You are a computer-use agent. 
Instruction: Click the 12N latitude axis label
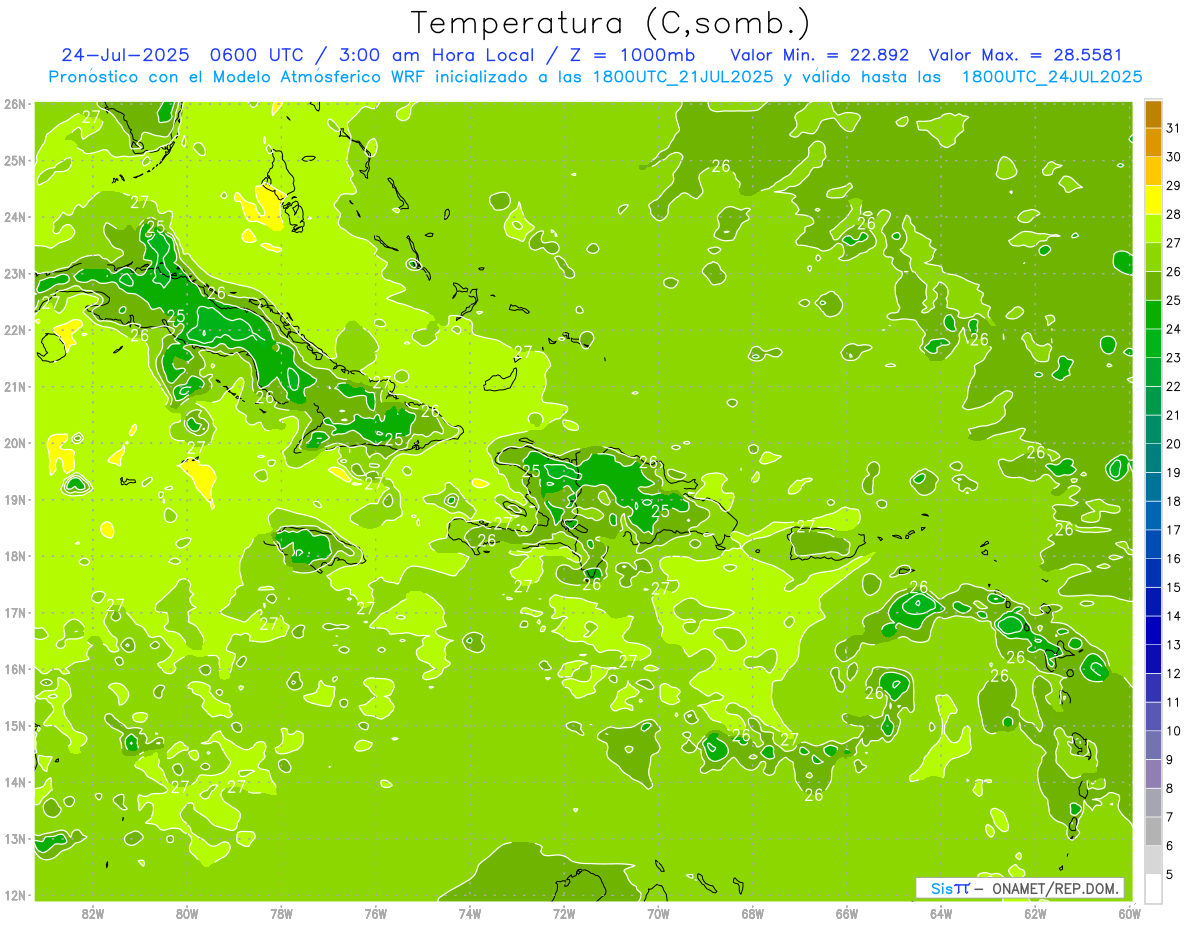point(14,895)
